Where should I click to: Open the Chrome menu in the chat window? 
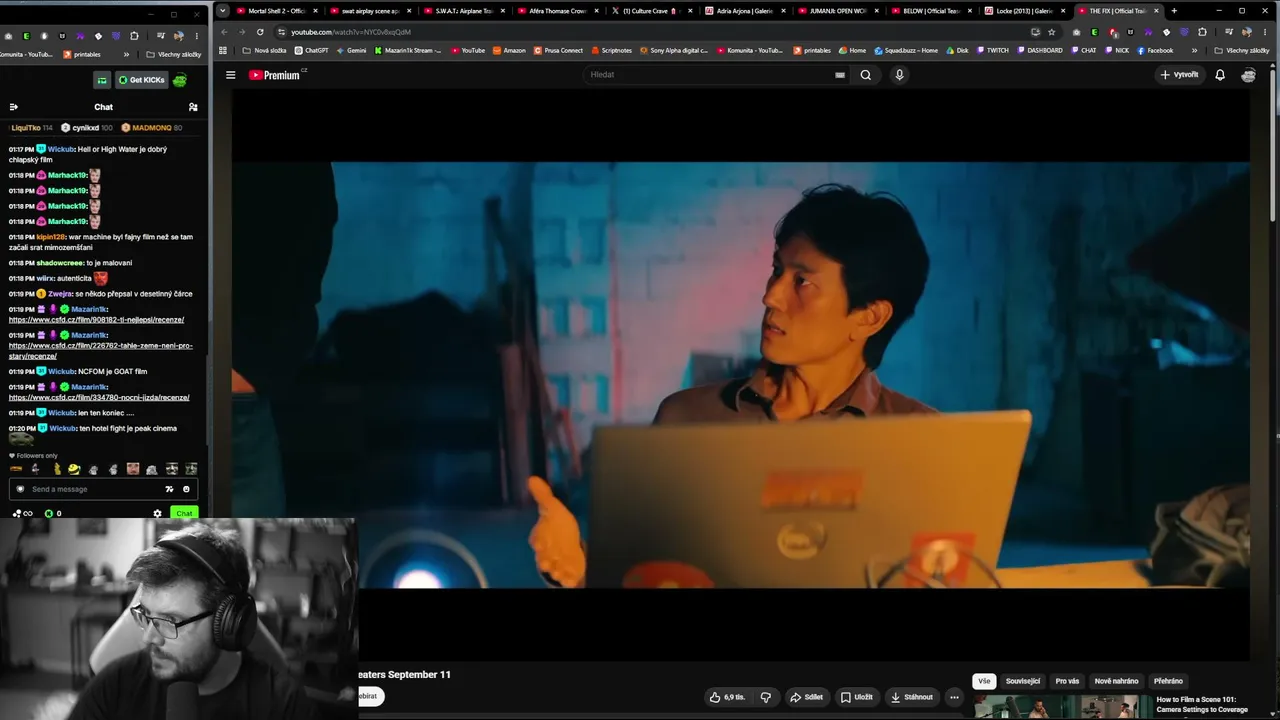[196, 36]
